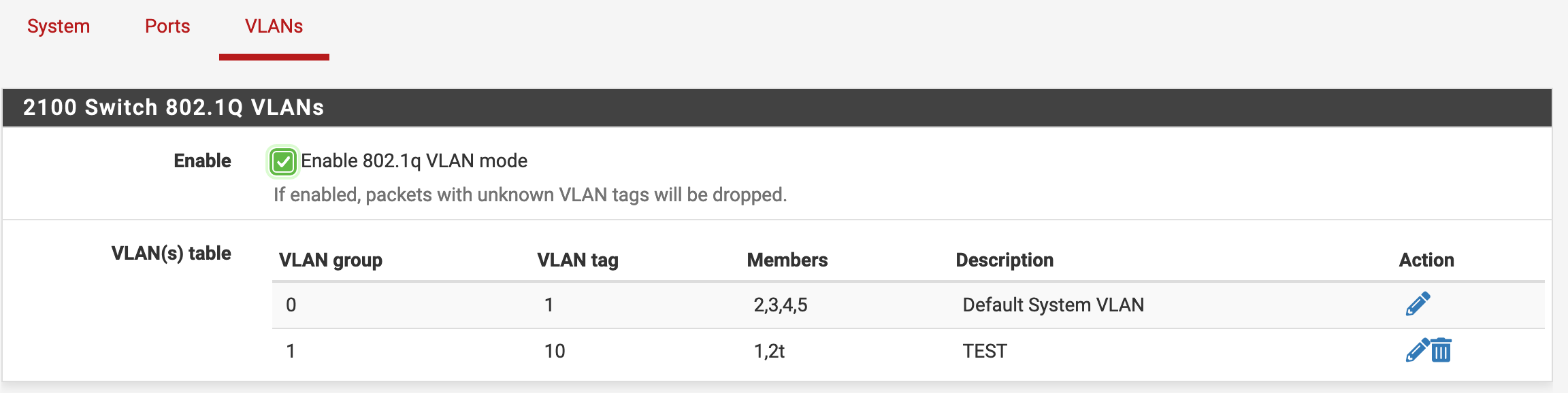Delete the TEST VLAN with trash icon
The image size is (1568, 393).
pyautogui.click(x=1441, y=350)
